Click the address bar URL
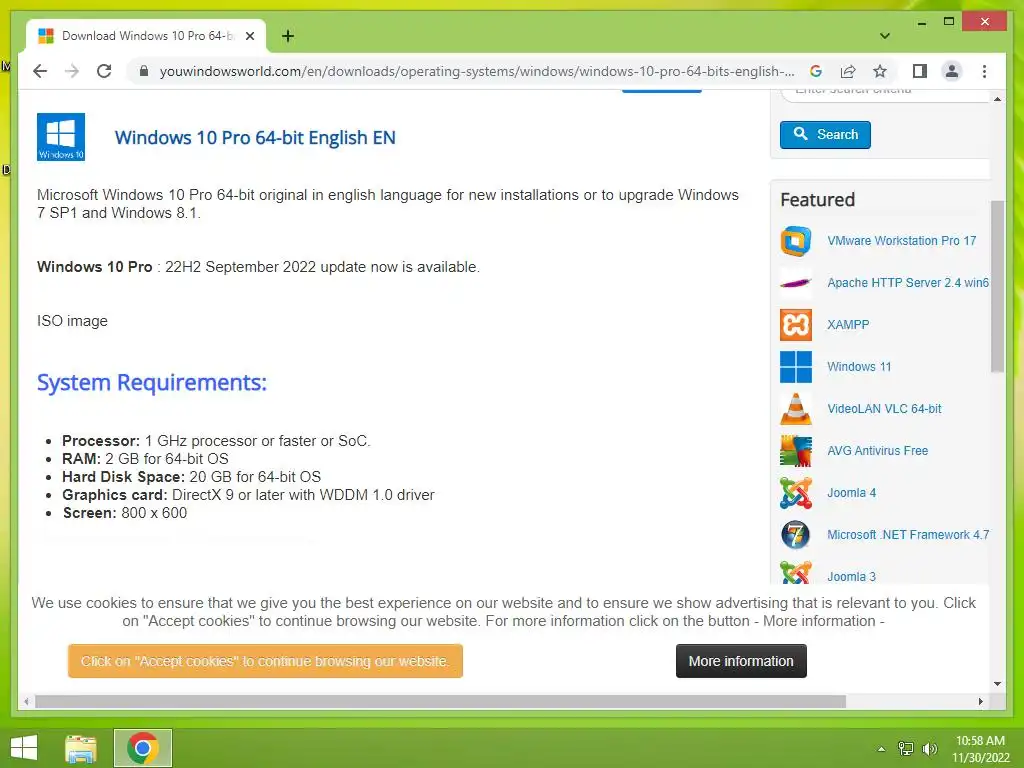This screenshot has width=1024, height=768. pos(477,71)
